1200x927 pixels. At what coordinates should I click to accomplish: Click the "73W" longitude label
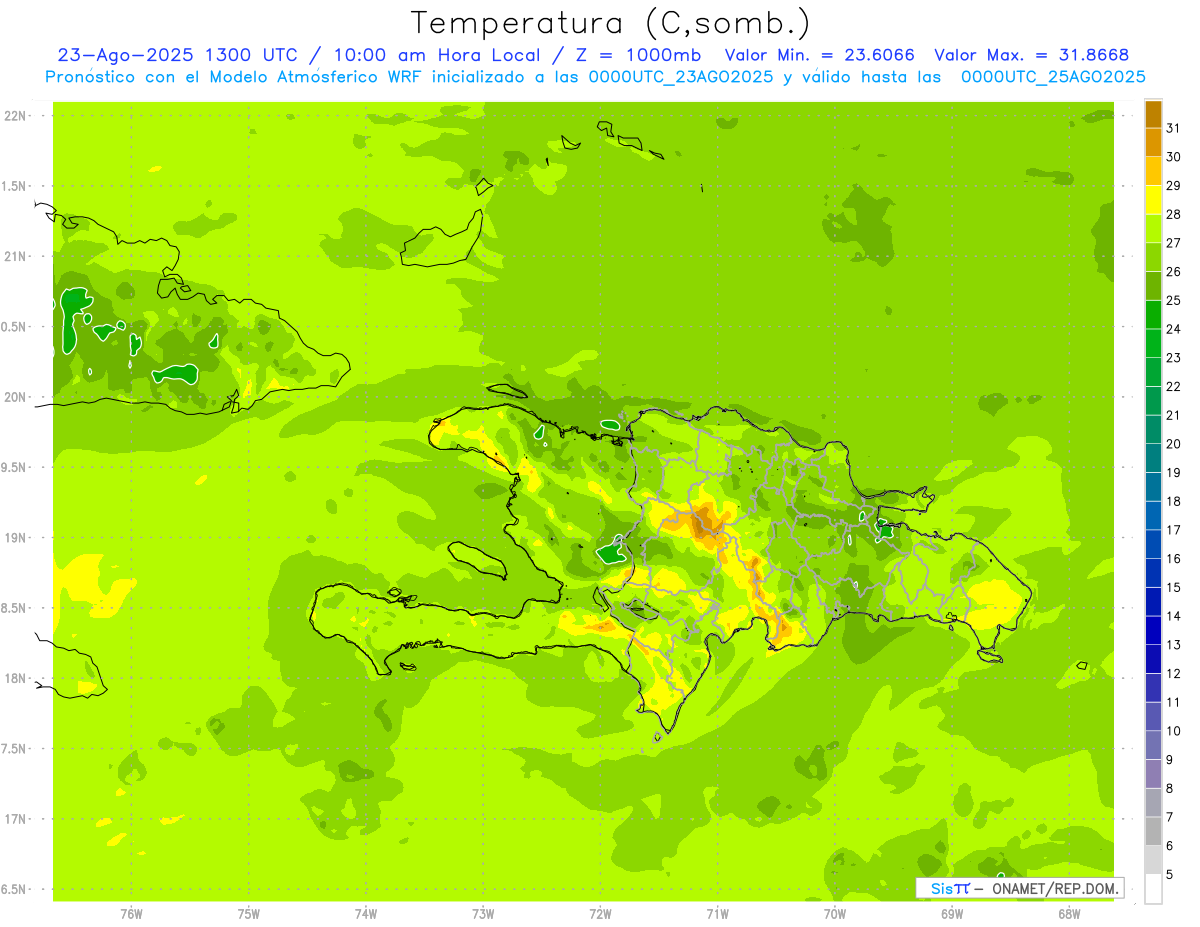tap(483, 914)
